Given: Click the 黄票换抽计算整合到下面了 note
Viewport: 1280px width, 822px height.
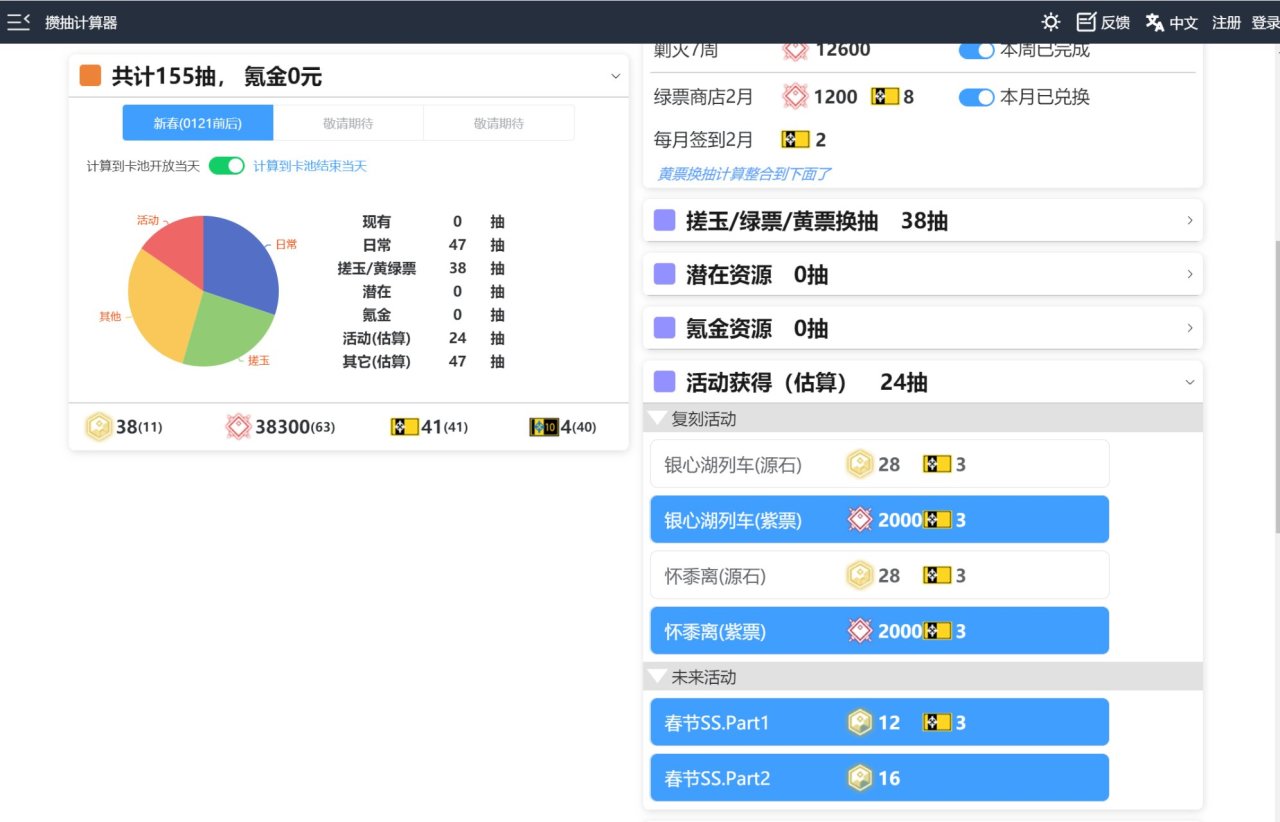Looking at the screenshot, I should pyautogui.click(x=744, y=174).
